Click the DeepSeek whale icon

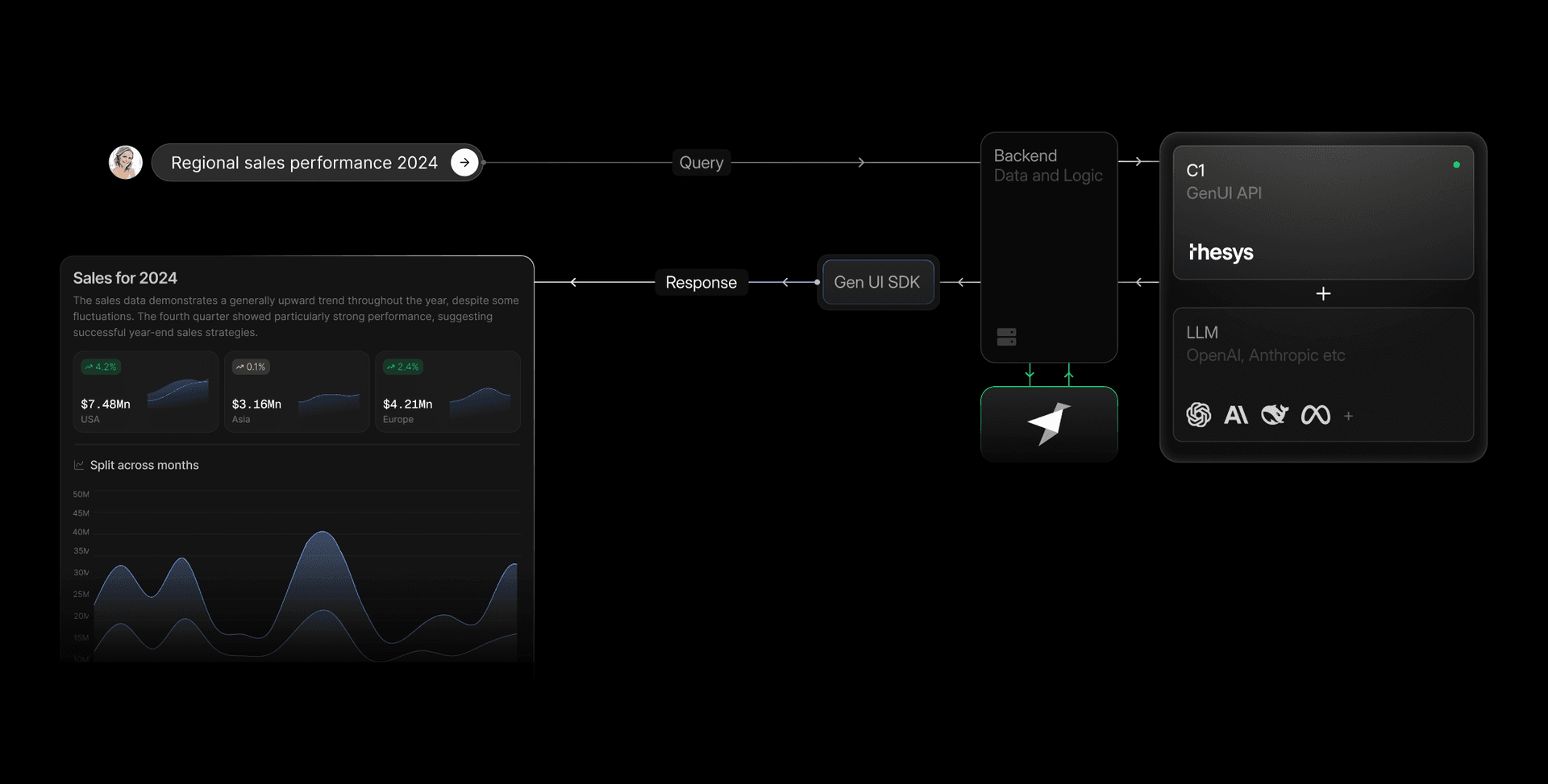(1275, 415)
